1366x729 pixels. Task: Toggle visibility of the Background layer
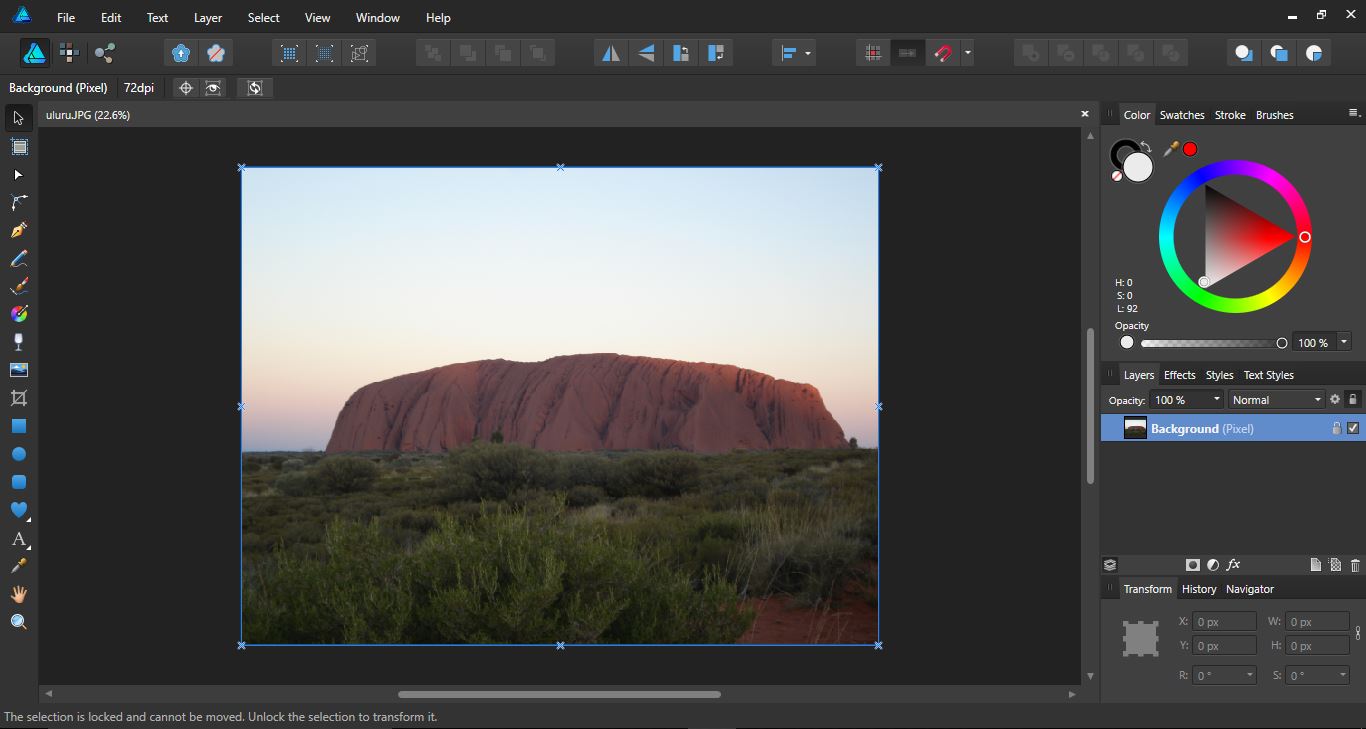coord(1354,428)
